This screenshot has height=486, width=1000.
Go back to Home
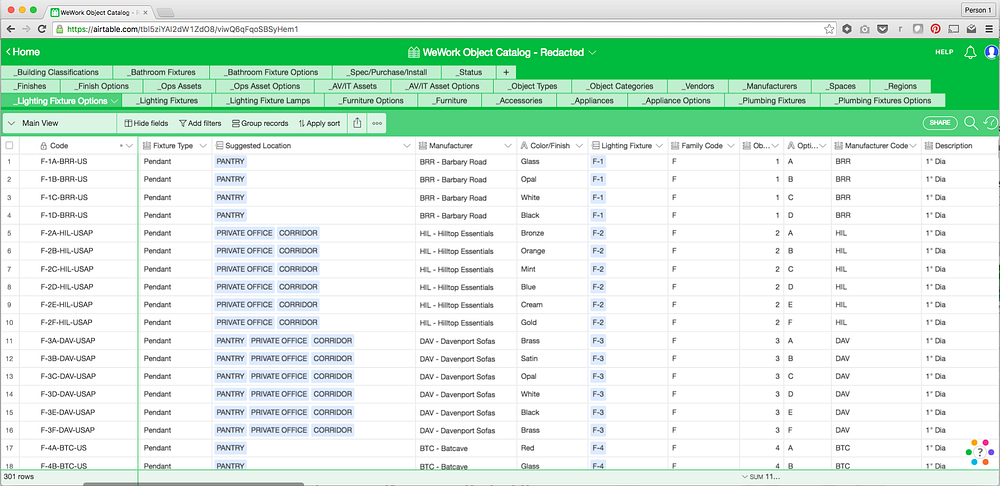(23, 52)
